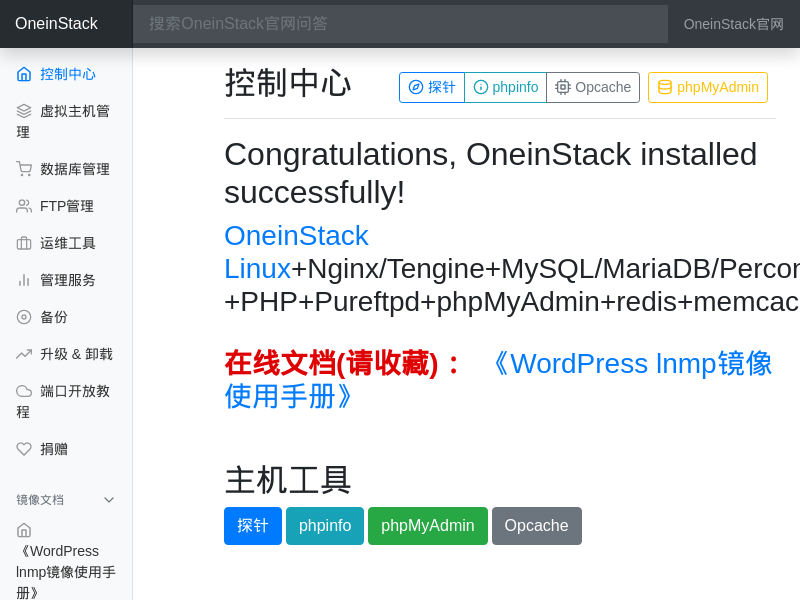Click the Congratulations installed successfully heading
Viewport: 800px width, 600px height.
pos(490,173)
